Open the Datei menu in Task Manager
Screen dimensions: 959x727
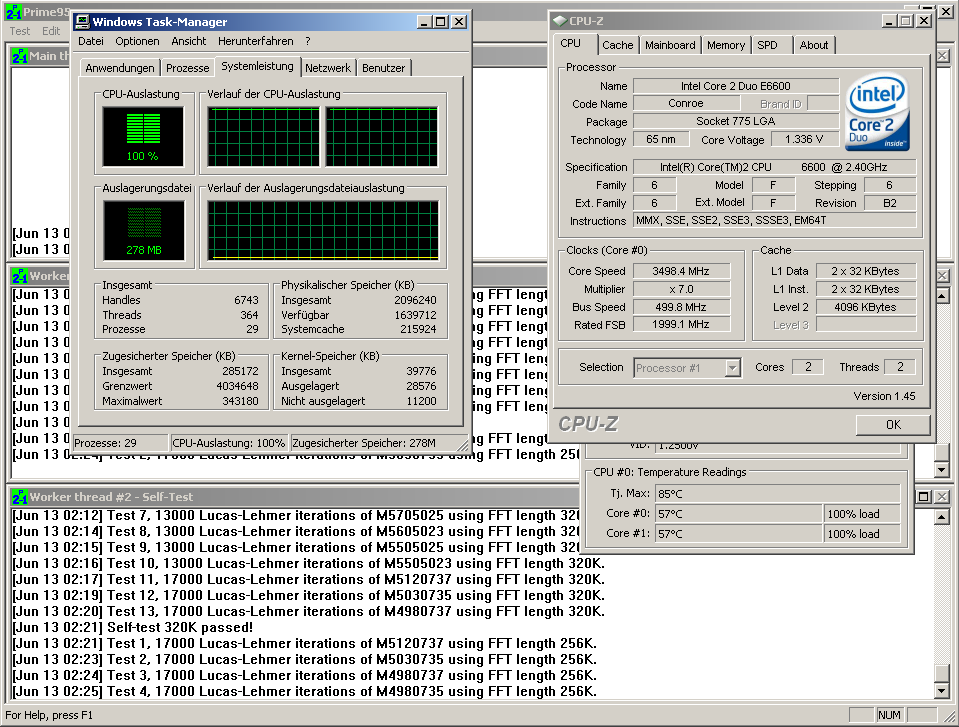91,42
